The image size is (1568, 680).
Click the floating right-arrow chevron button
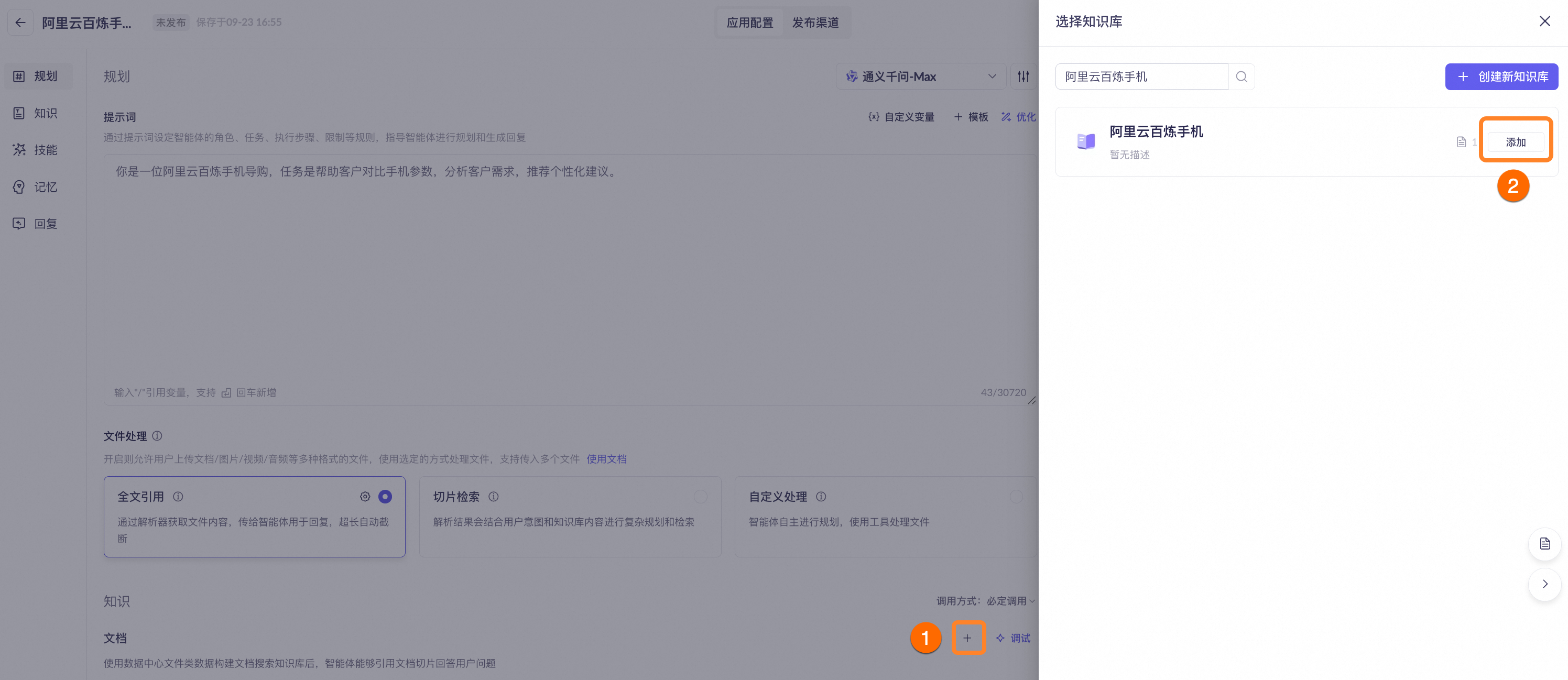point(1545,584)
